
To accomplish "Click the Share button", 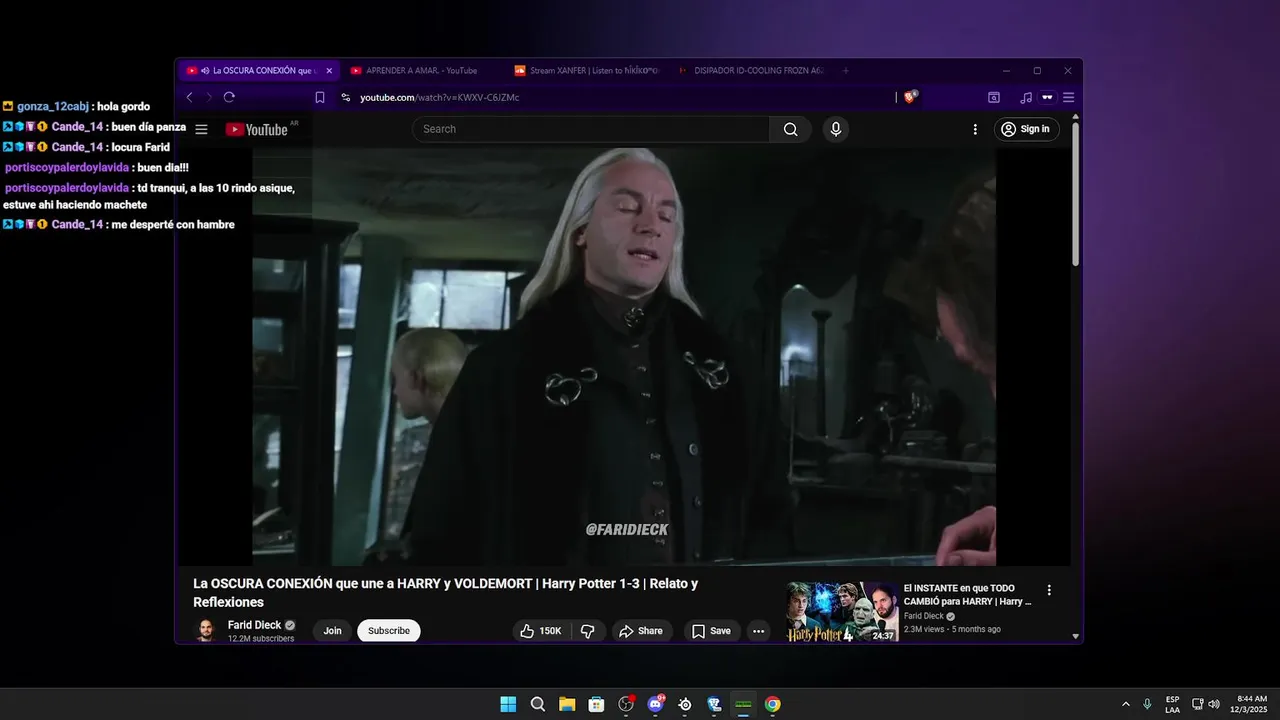I will click(x=641, y=631).
